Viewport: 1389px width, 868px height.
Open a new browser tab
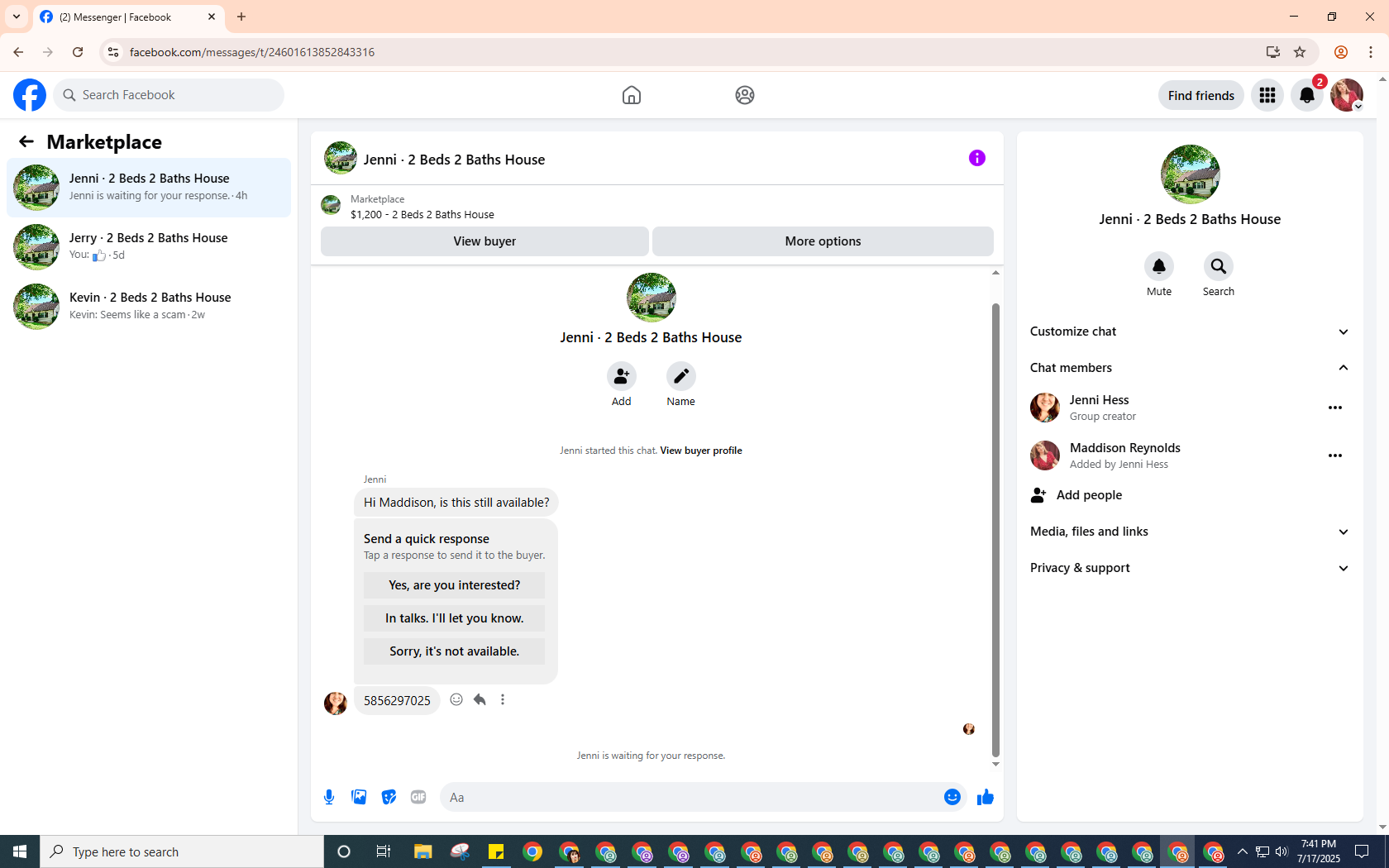pyautogui.click(x=241, y=17)
